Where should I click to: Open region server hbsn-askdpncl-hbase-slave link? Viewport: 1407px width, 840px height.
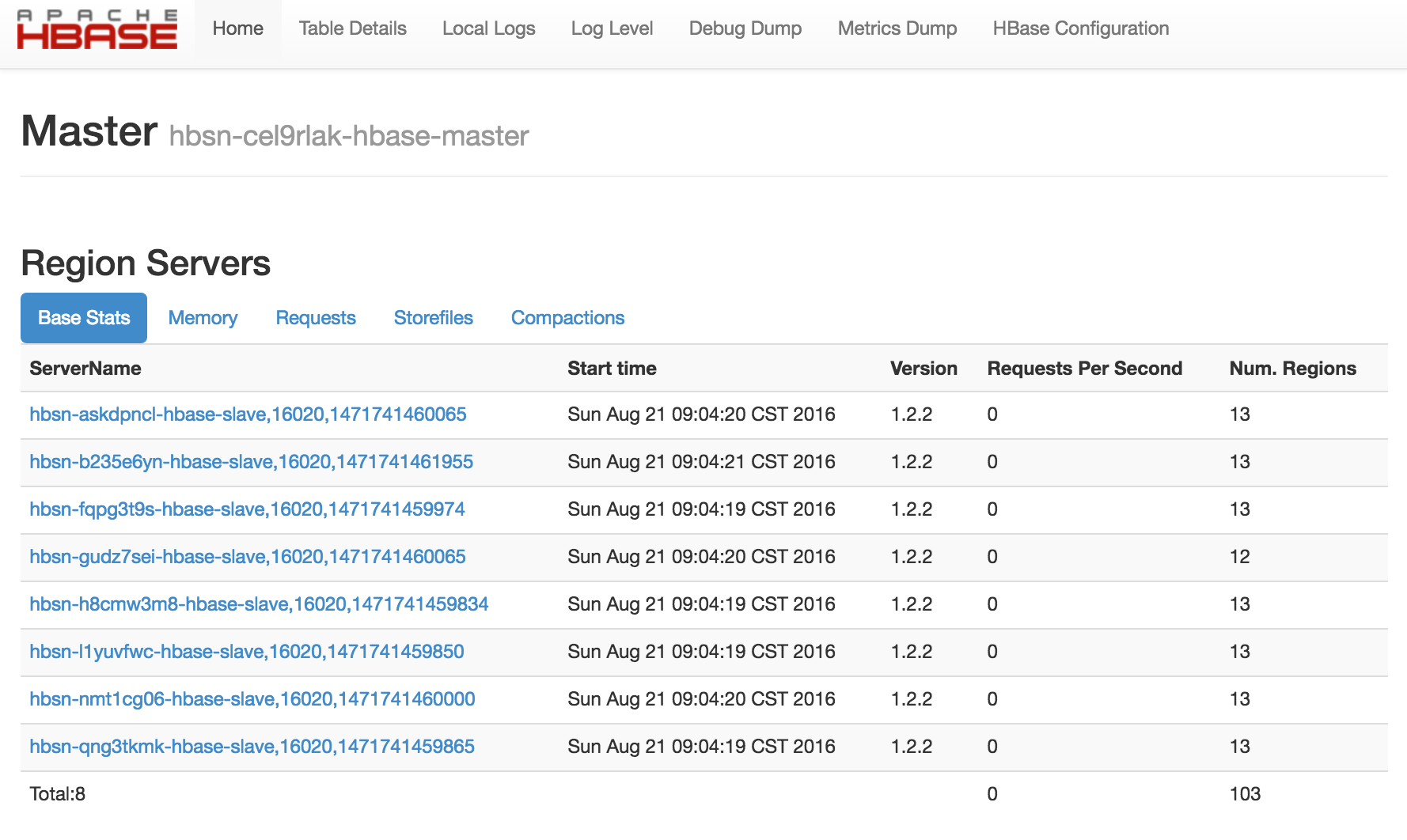[x=248, y=414]
